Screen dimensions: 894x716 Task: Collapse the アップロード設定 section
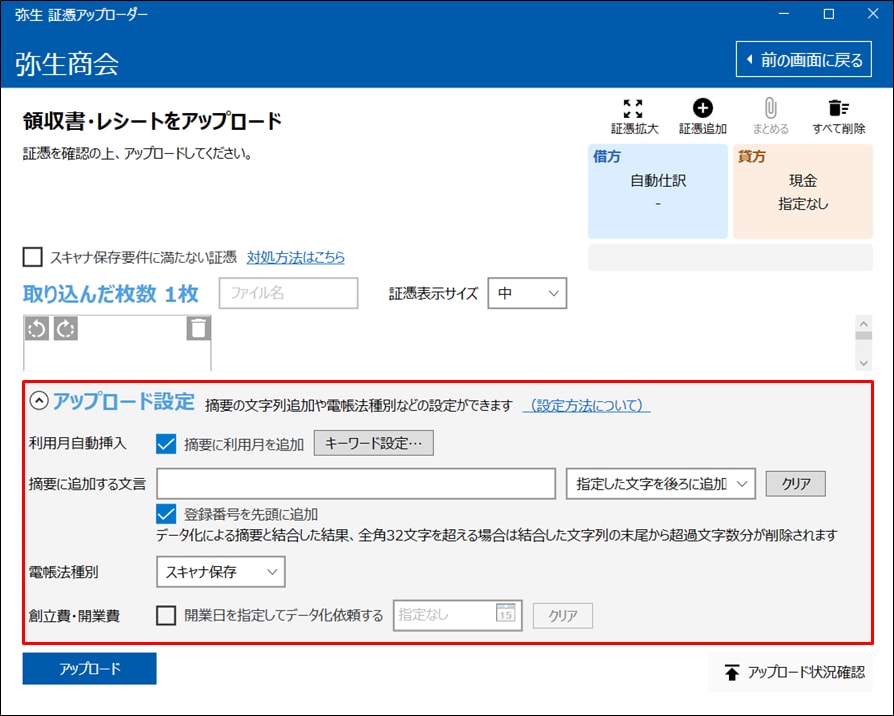[39, 402]
